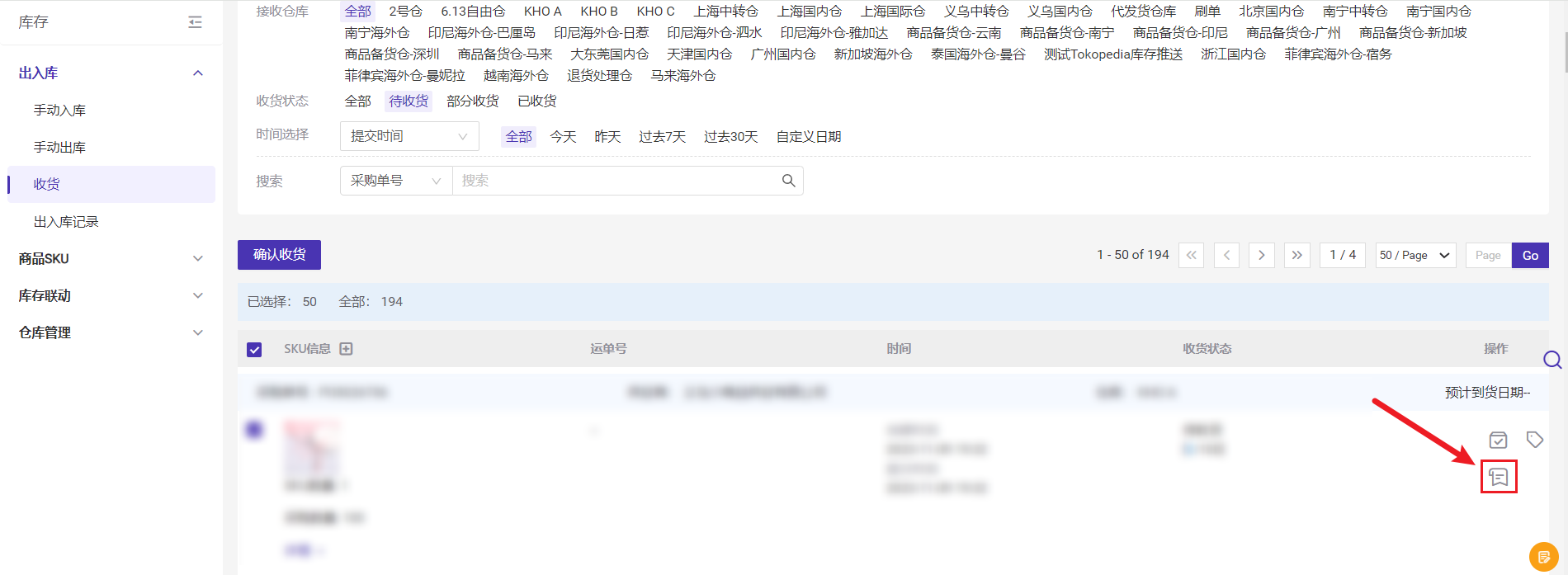Filter time by 今天
The width and height of the screenshot is (1568, 575).
coord(563,136)
